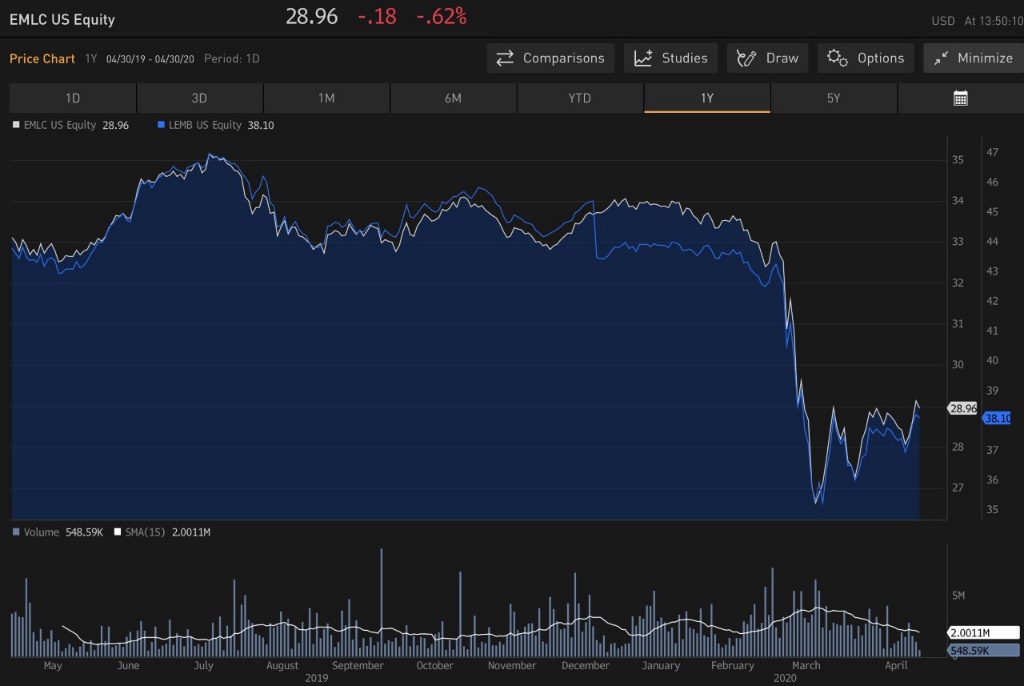
Task: Click the date range 04/30/19 - 04/30/20
Action: (150, 59)
